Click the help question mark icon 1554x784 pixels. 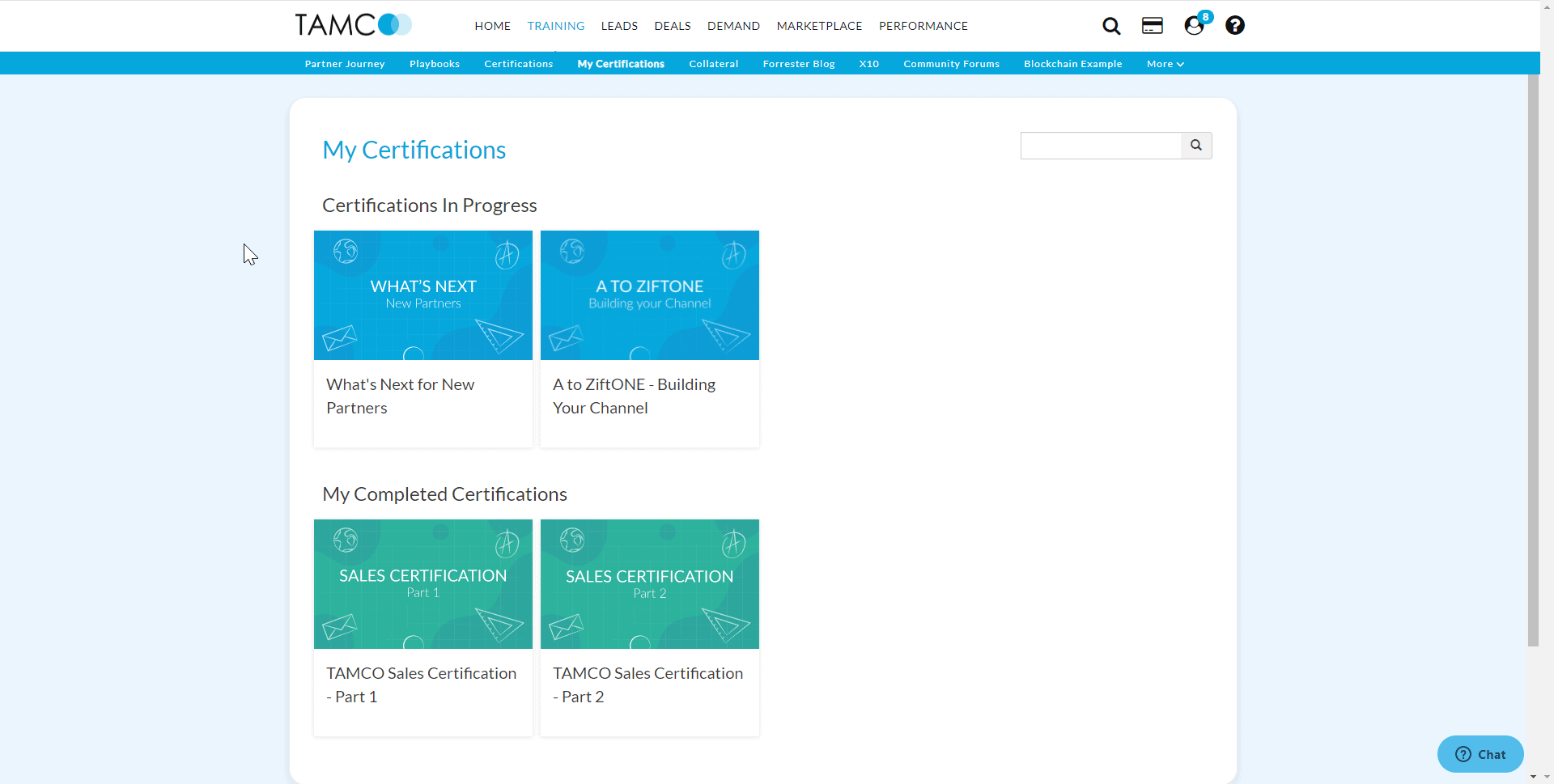[x=1234, y=26]
